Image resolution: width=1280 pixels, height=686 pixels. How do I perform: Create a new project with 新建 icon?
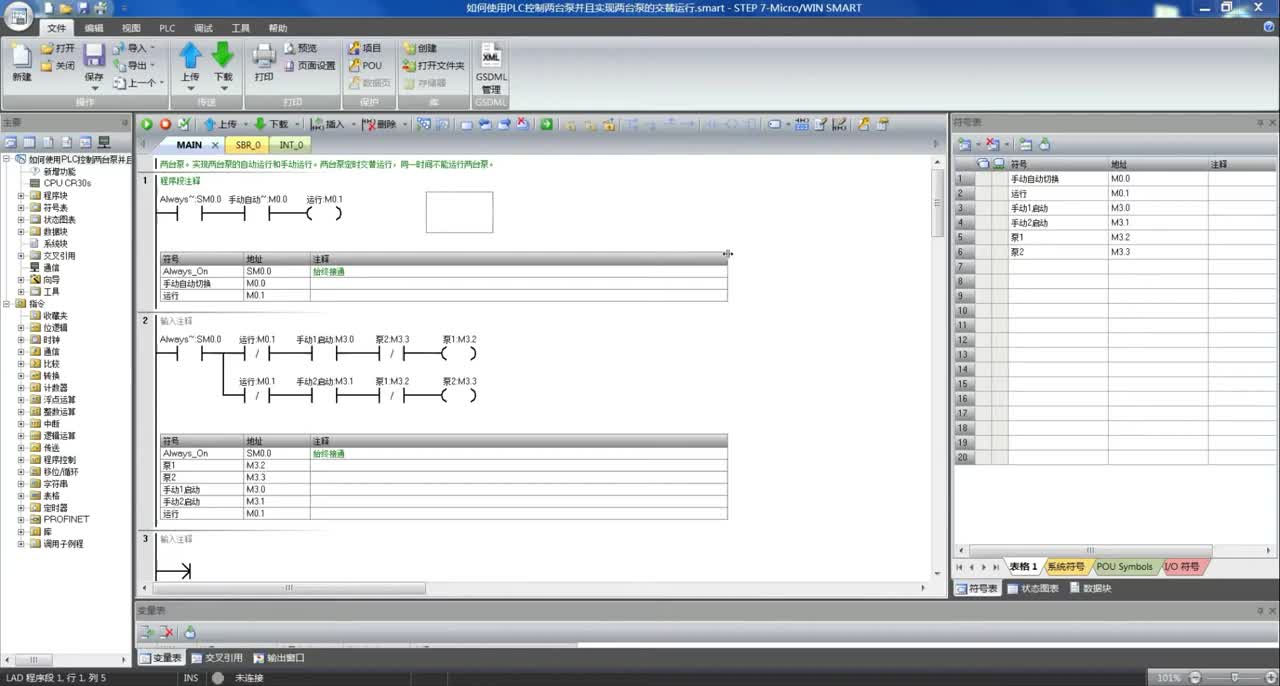pyautogui.click(x=22, y=61)
